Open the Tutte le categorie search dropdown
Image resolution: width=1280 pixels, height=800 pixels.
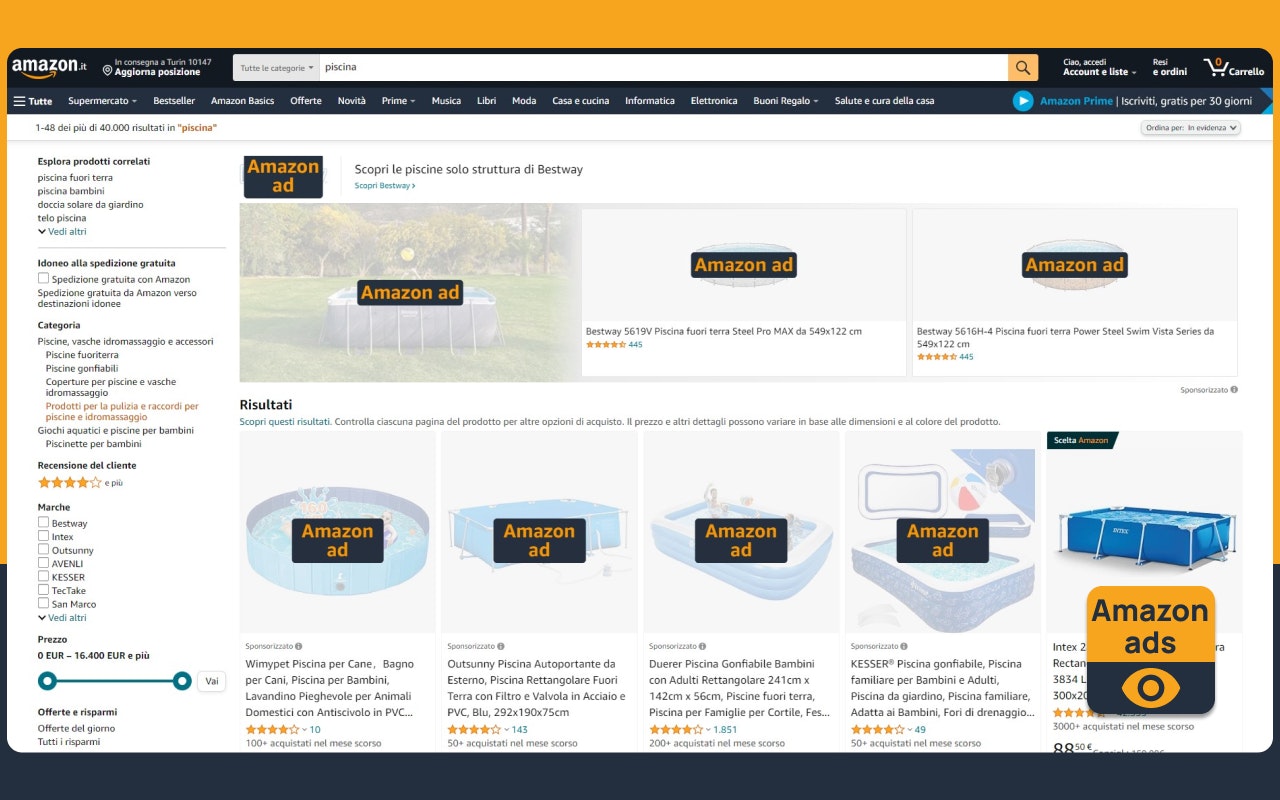click(x=277, y=68)
